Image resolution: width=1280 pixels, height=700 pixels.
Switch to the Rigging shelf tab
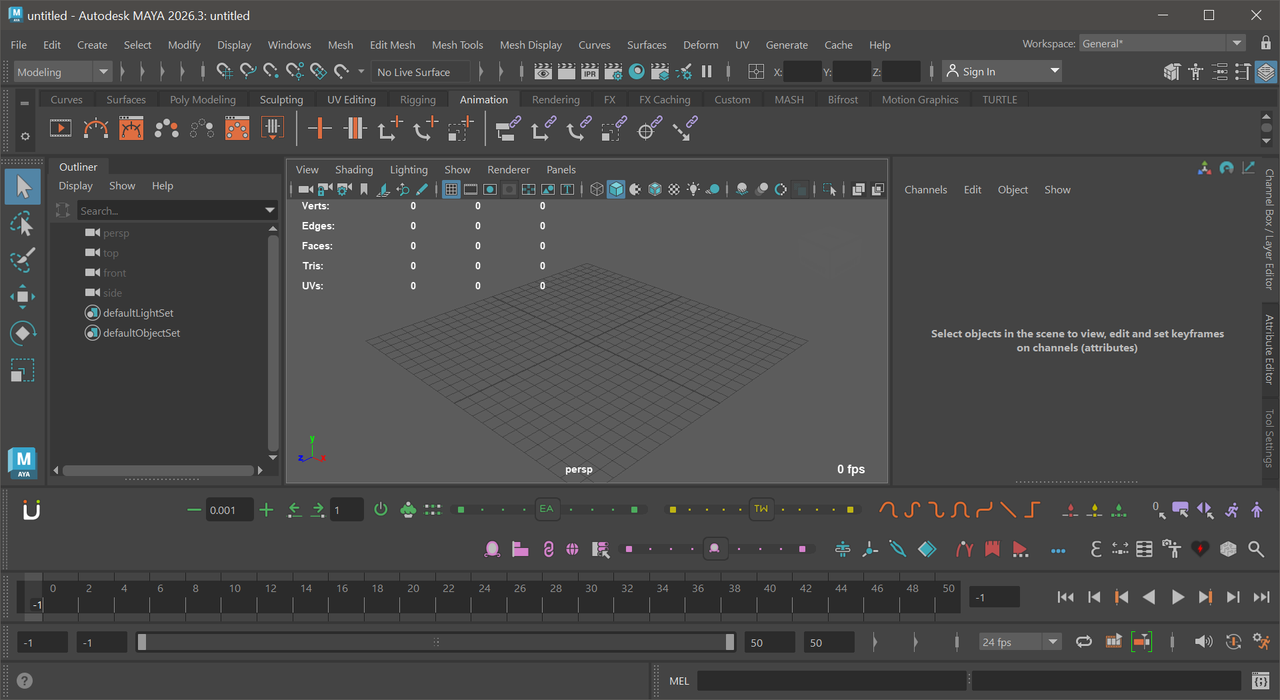pos(418,100)
